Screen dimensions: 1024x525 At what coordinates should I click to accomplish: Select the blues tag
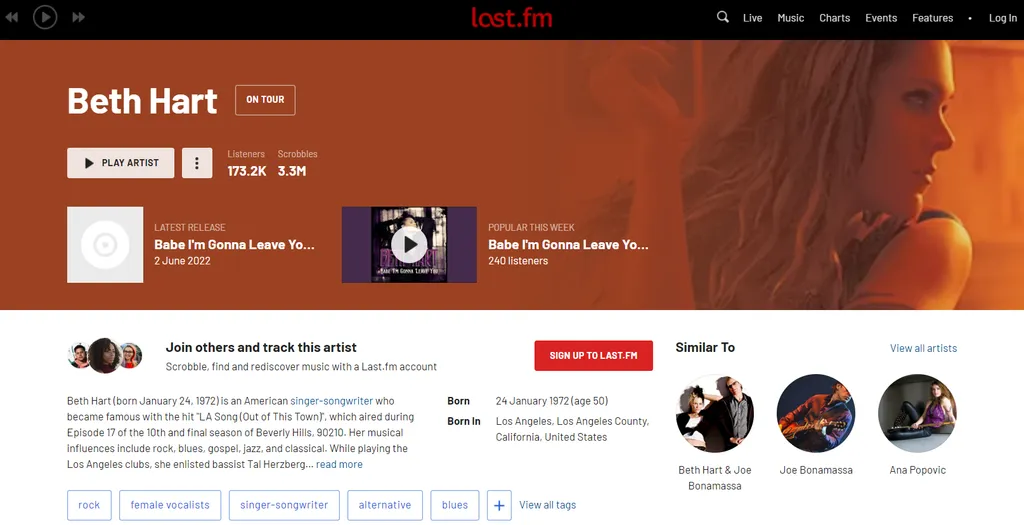click(x=455, y=505)
